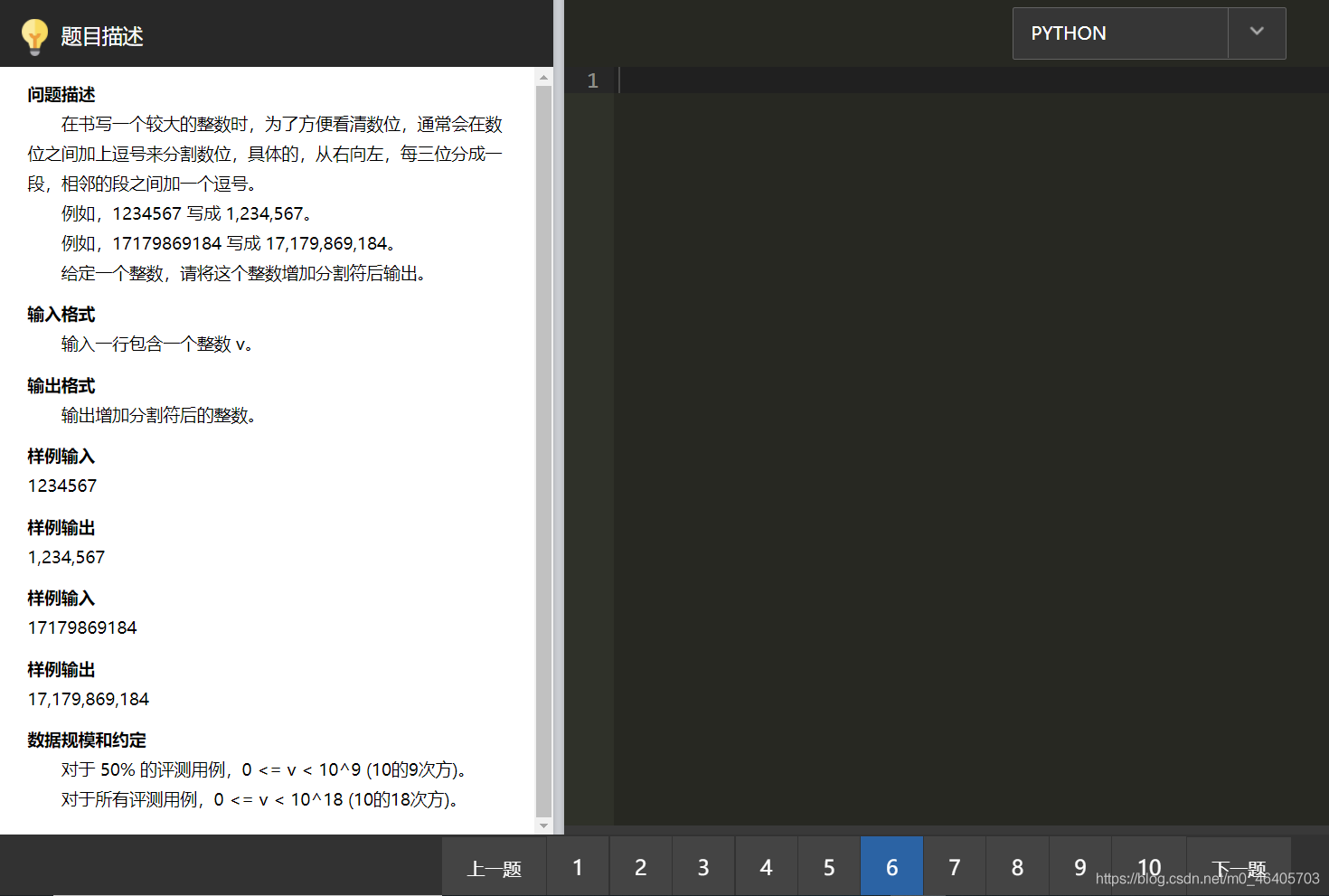Click description panel scrollbar up arrow
This screenshot has width=1329, height=896.
click(x=543, y=78)
